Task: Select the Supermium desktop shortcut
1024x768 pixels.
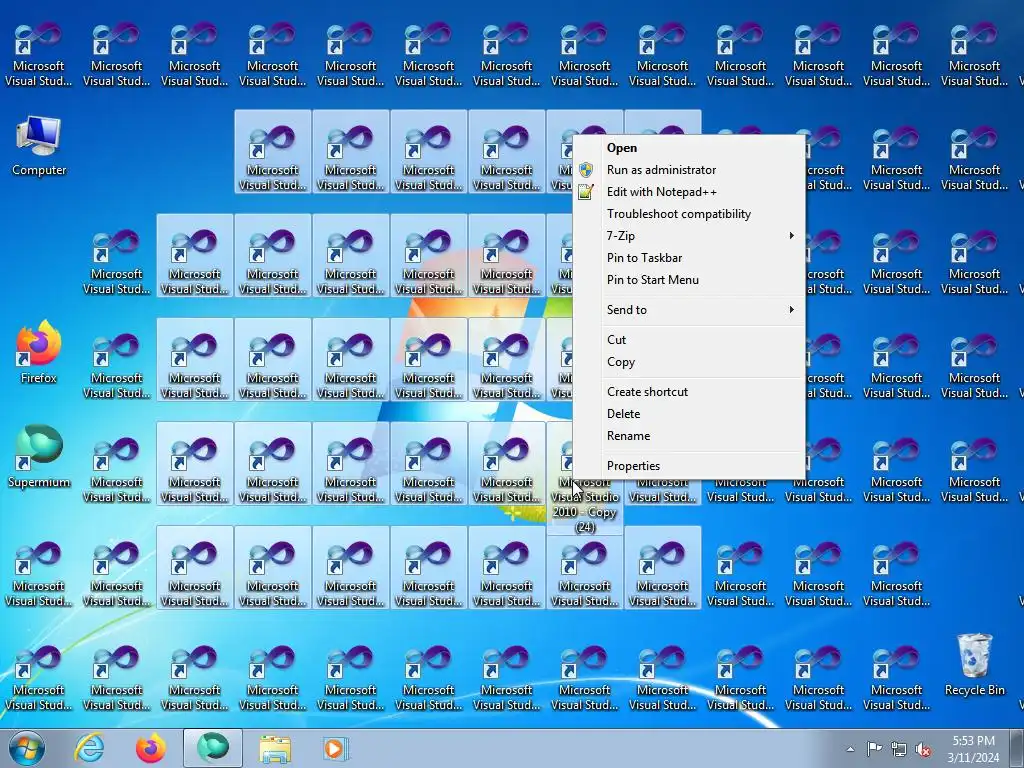Action: [x=39, y=457]
